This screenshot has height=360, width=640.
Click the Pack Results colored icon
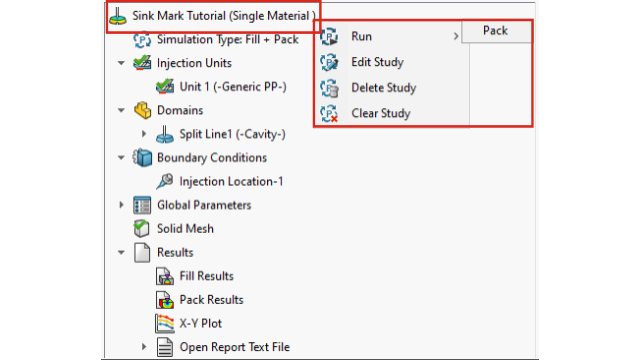(165, 300)
